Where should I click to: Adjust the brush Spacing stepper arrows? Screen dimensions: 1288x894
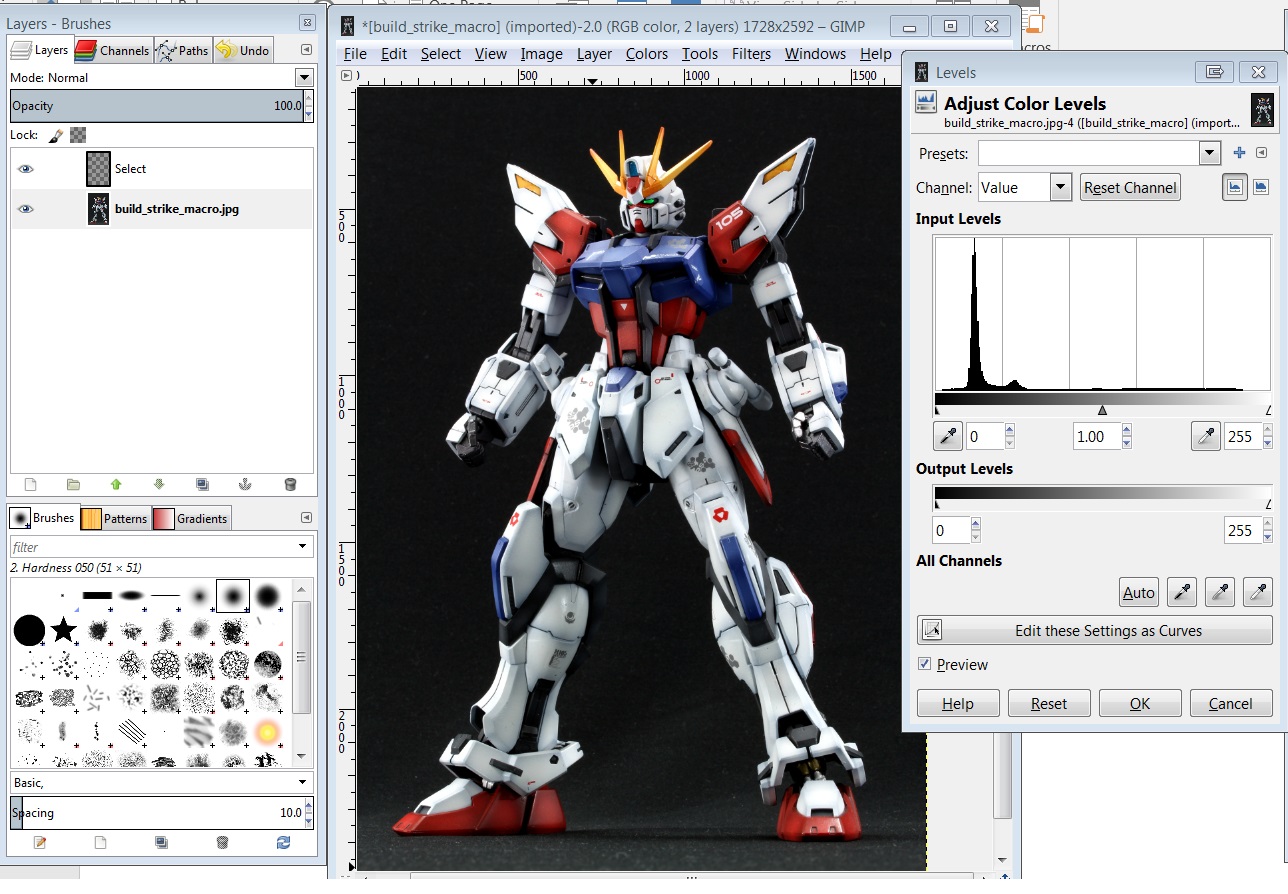coord(308,813)
